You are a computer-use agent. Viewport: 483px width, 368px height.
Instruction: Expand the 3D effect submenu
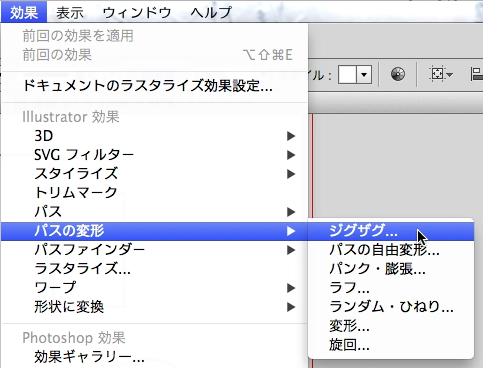click(154, 136)
